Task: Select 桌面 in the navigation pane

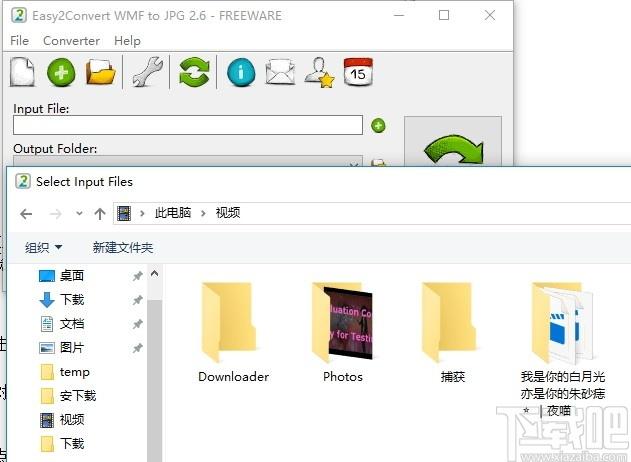Action: click(x=72, y=276)
